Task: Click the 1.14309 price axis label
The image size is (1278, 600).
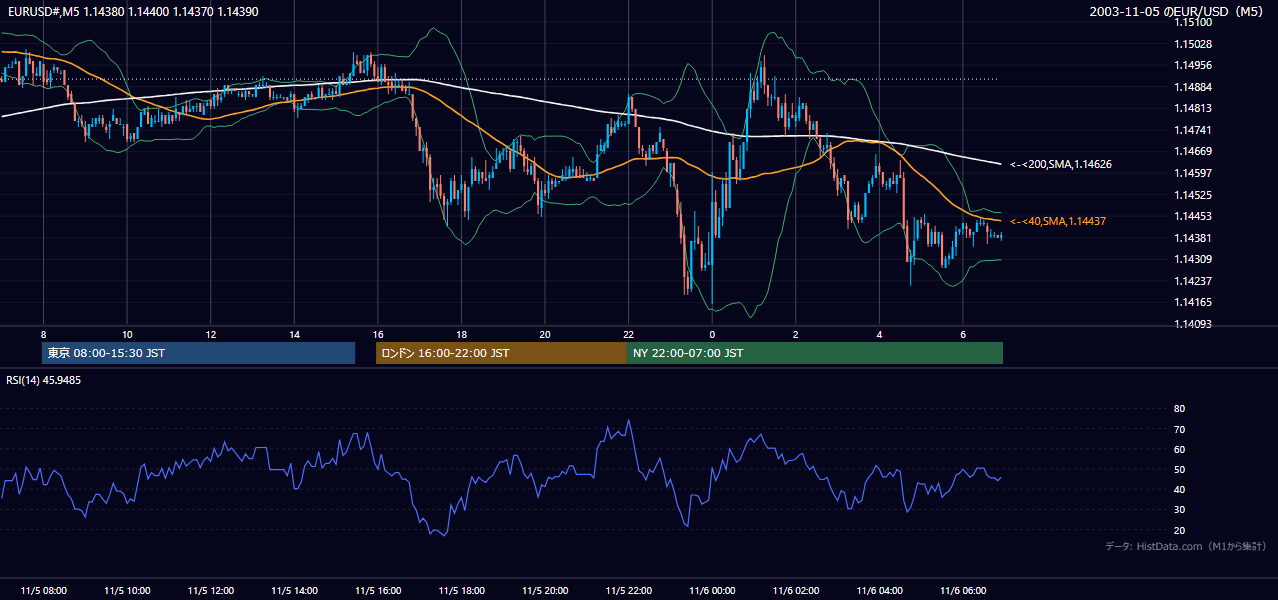Action: [x=1192, y=259]
